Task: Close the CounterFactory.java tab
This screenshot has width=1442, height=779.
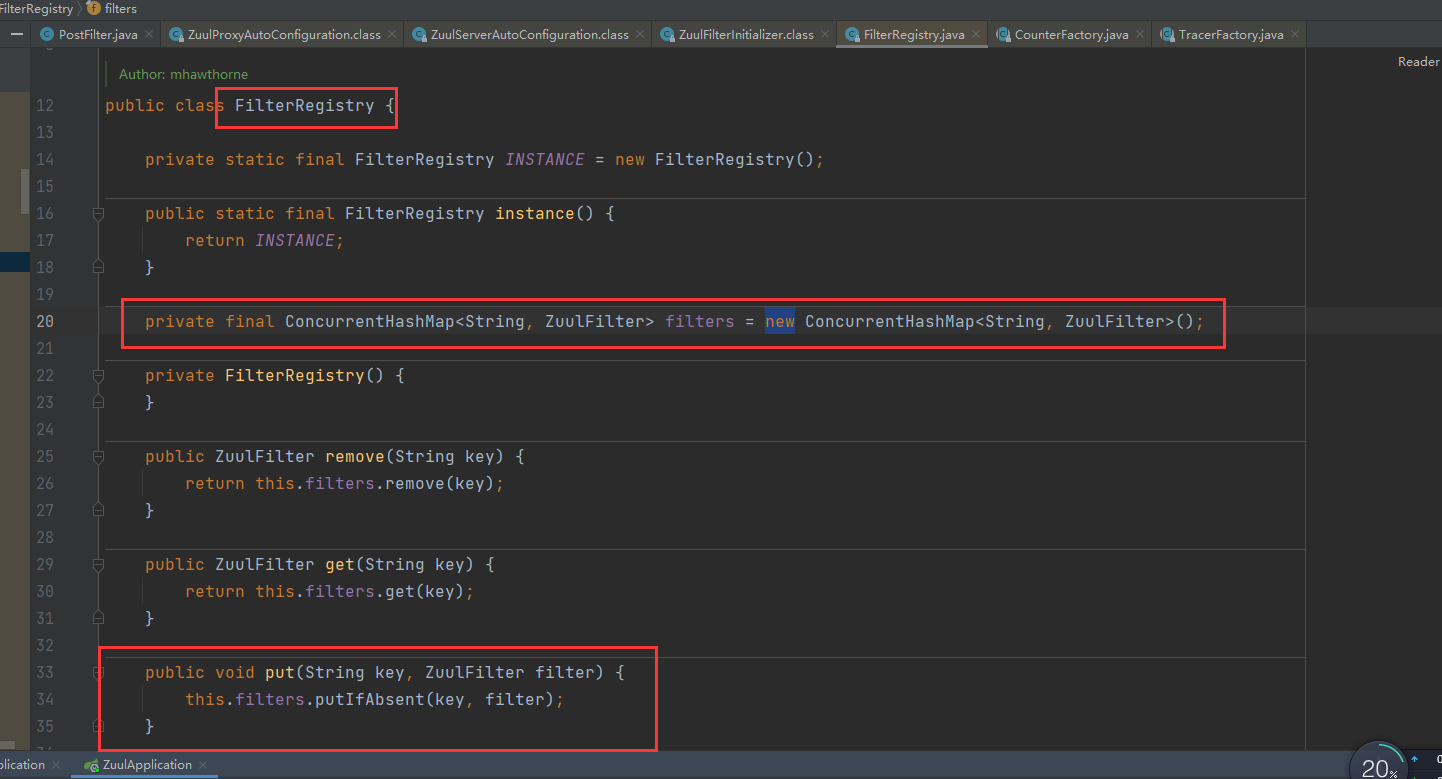Action: tap(1140, 34)
